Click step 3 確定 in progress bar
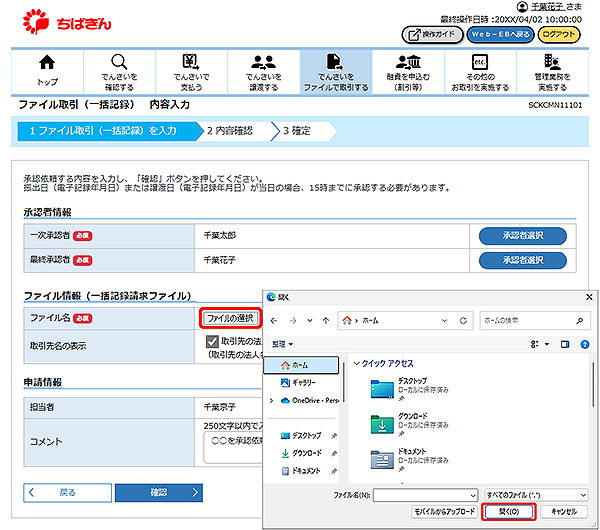Viewport: 600px width, 530px height. [297, 131]
